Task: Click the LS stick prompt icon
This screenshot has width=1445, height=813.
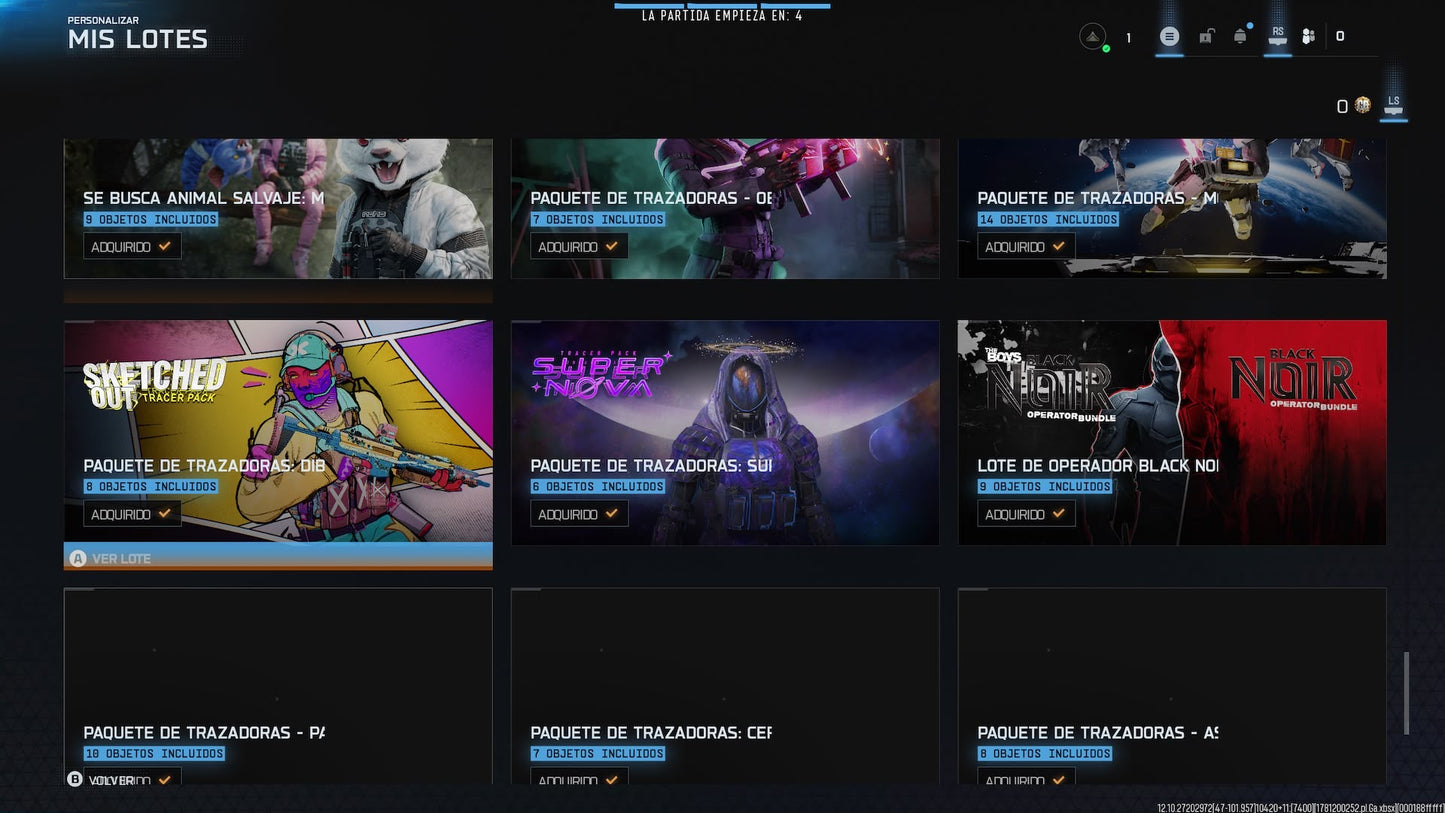Action: pyautogui.click(x=1393, y=105)
